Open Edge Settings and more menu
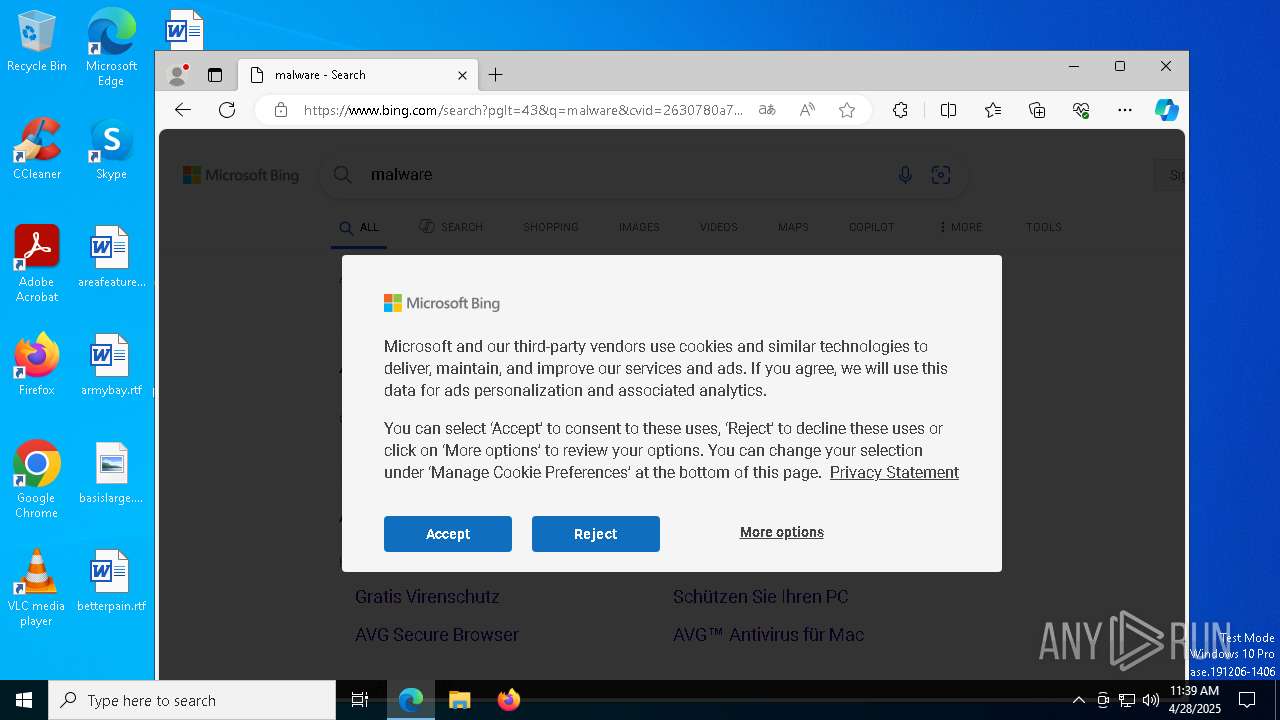This screenshot has width=1280, height=720. click(x=1125, y=110)
